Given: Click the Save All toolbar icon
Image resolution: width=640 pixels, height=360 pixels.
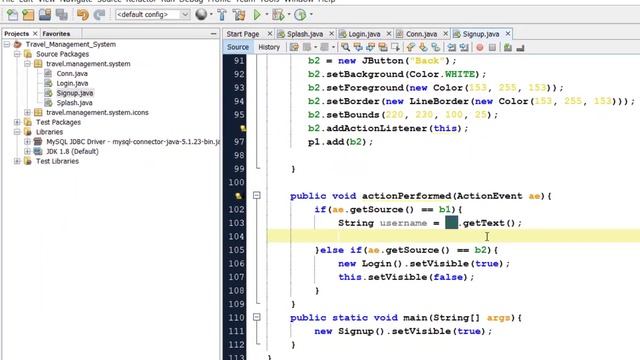Looking at the screenshot, I should point(62,15).
